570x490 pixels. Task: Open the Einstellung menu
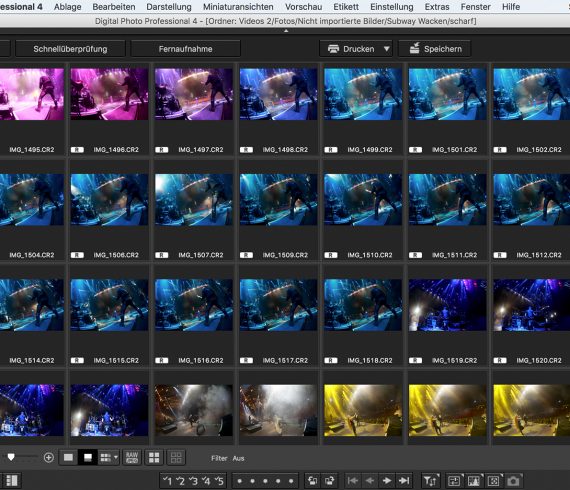pyautogui.click(x=392, y=7)
